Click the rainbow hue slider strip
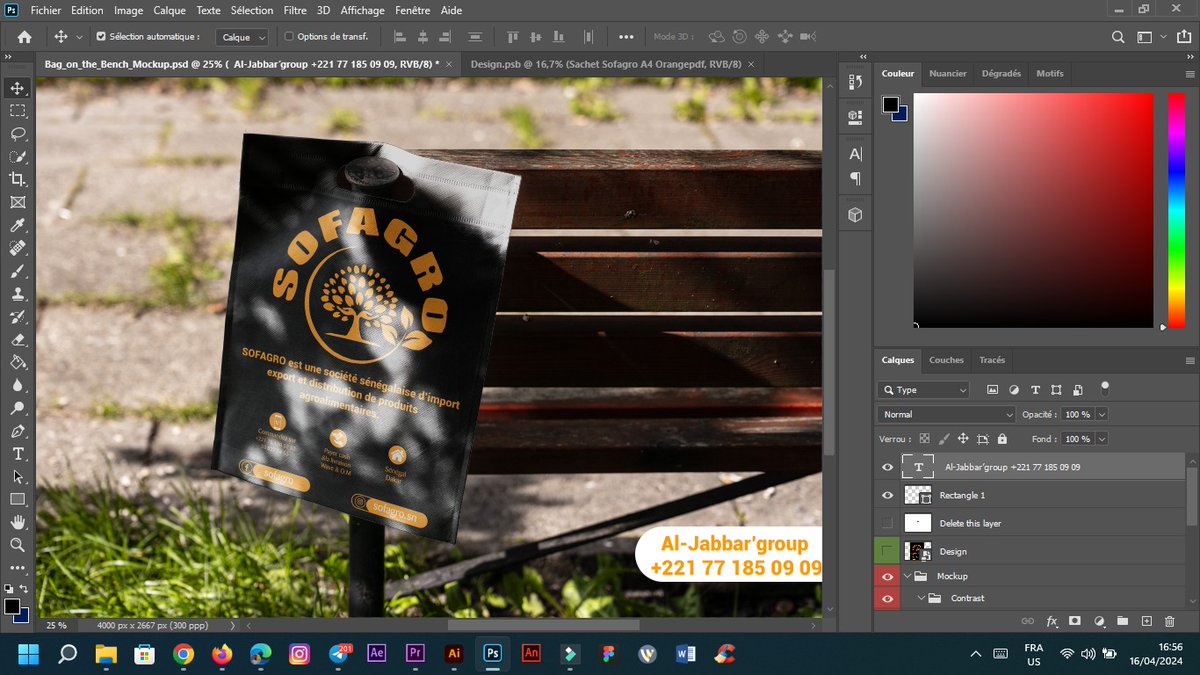1200x675 pixels. click(x=1176, y=209)
